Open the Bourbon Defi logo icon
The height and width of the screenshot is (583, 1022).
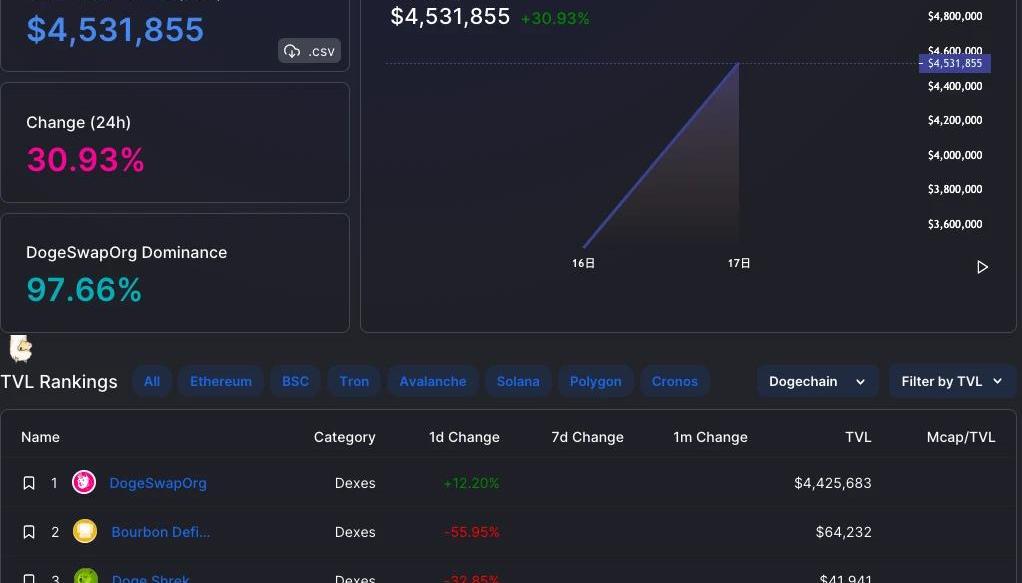coord(85,531)
